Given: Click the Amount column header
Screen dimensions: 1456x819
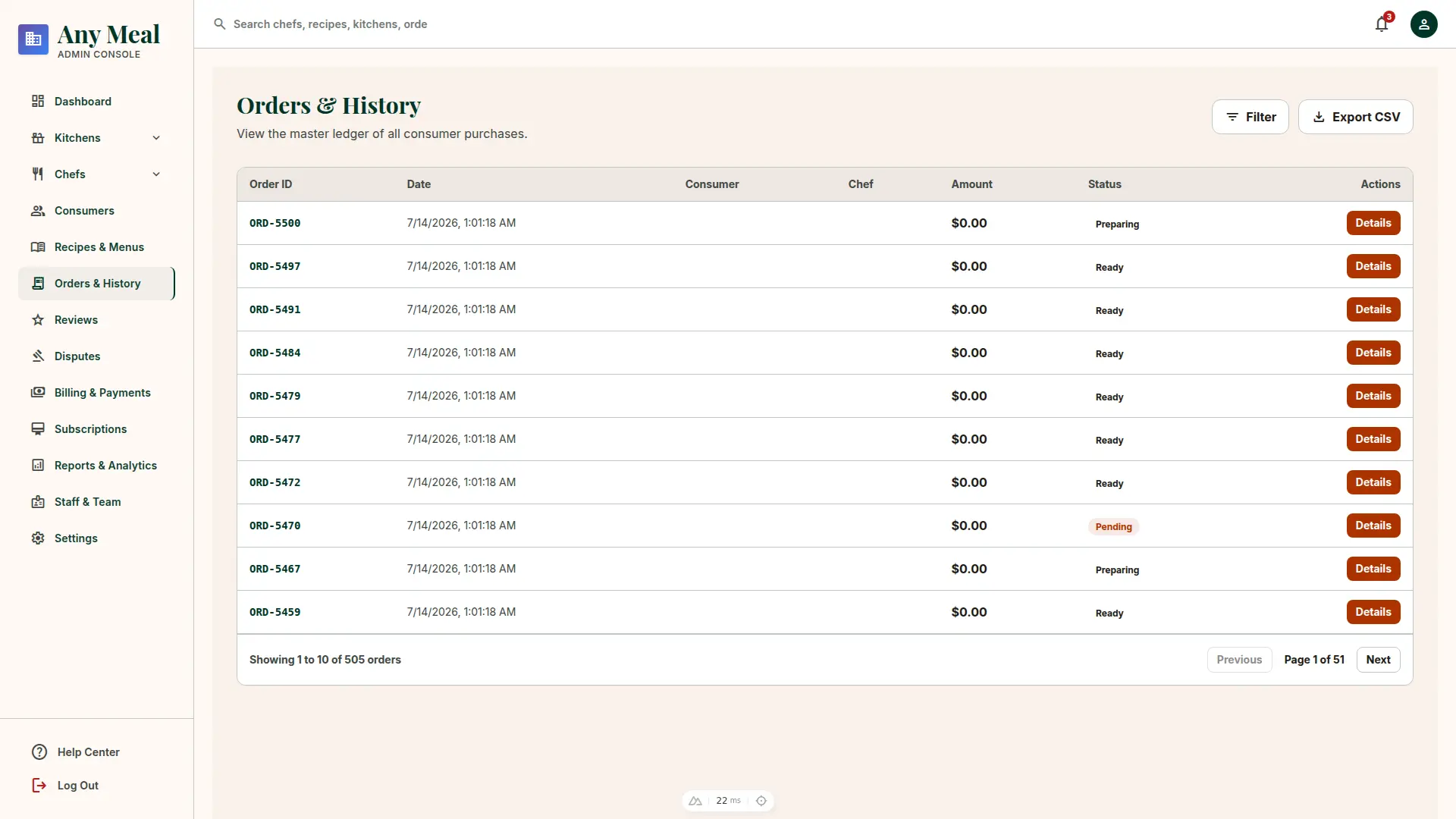Looking at the screenshot, I should click(x=971, y=184).
